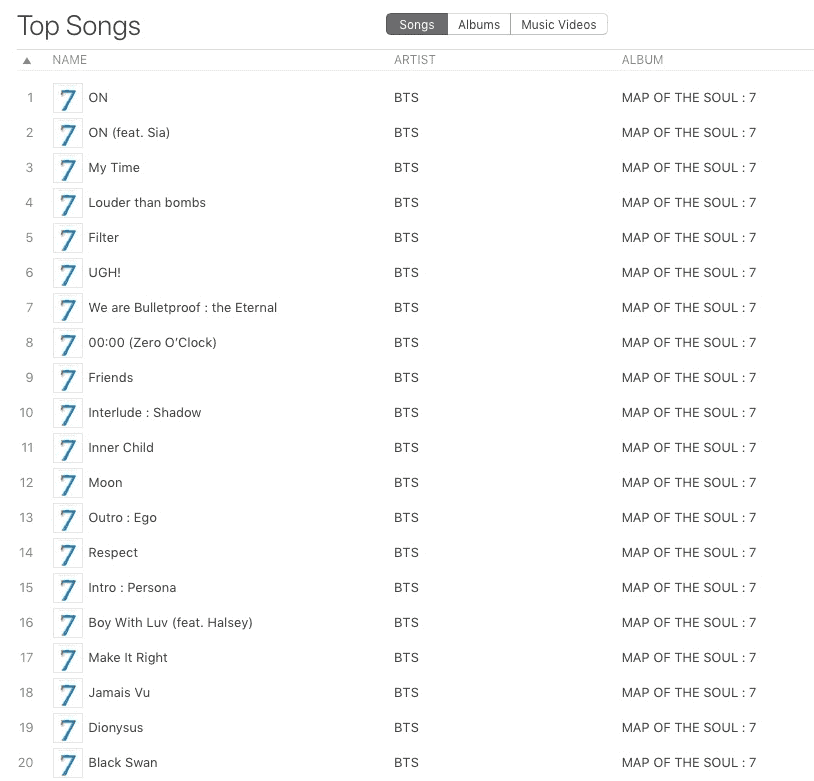Viewport: 814px width, 781px height.
Task: Open MAP OF THE SOUL : 7 link on Respect row
Action: (x=688, y=553)
